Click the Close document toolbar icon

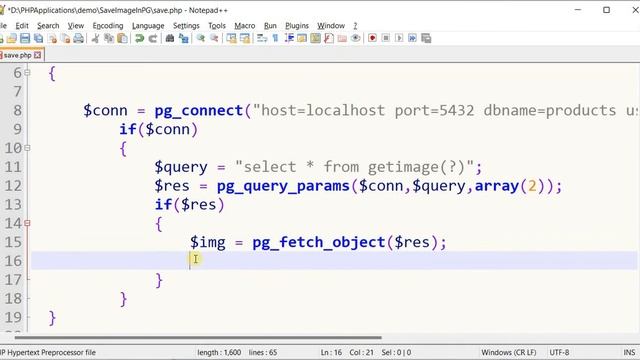[x=52, y=38]
